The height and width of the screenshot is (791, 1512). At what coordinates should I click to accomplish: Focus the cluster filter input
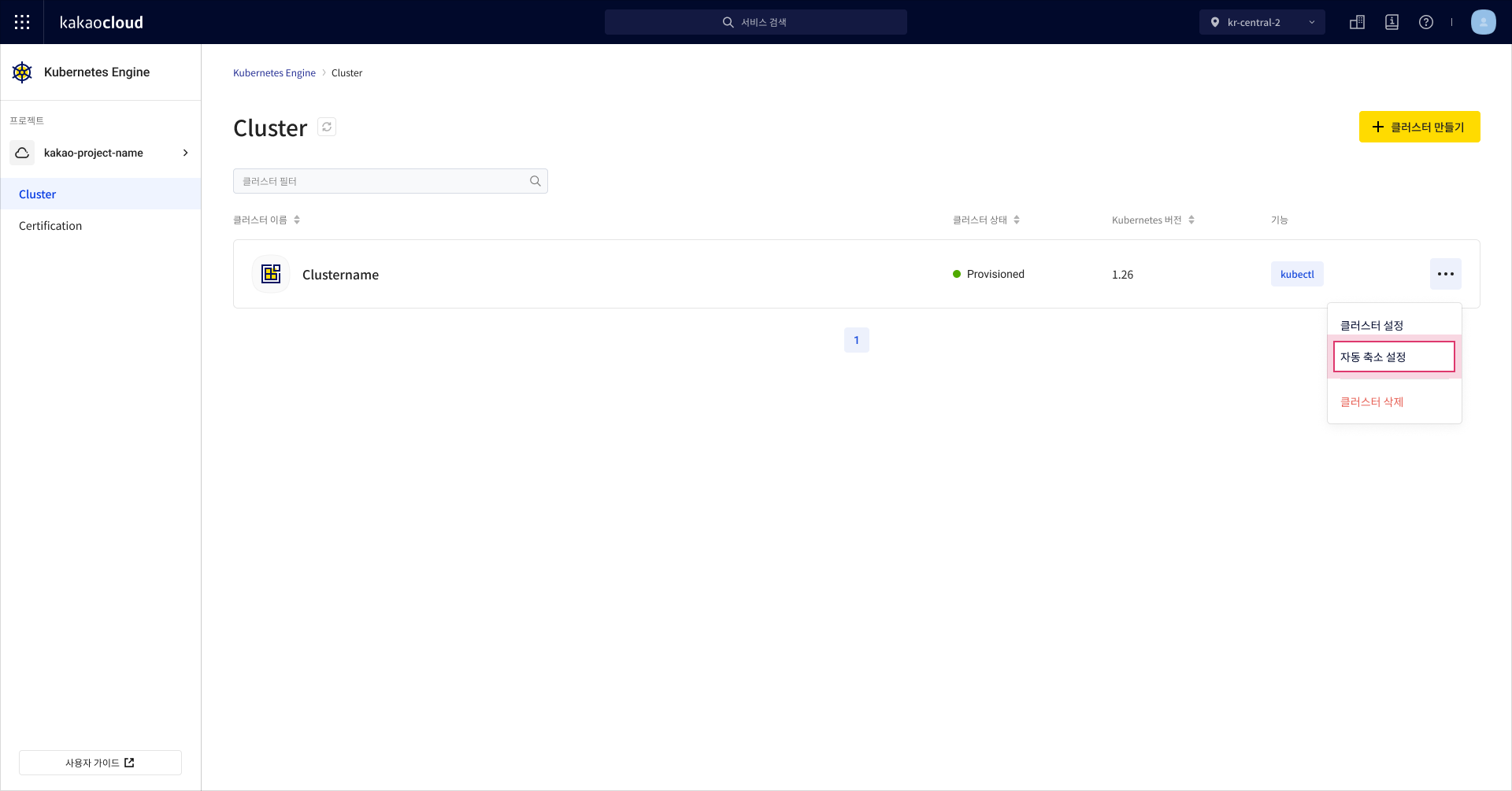[390, 181]
